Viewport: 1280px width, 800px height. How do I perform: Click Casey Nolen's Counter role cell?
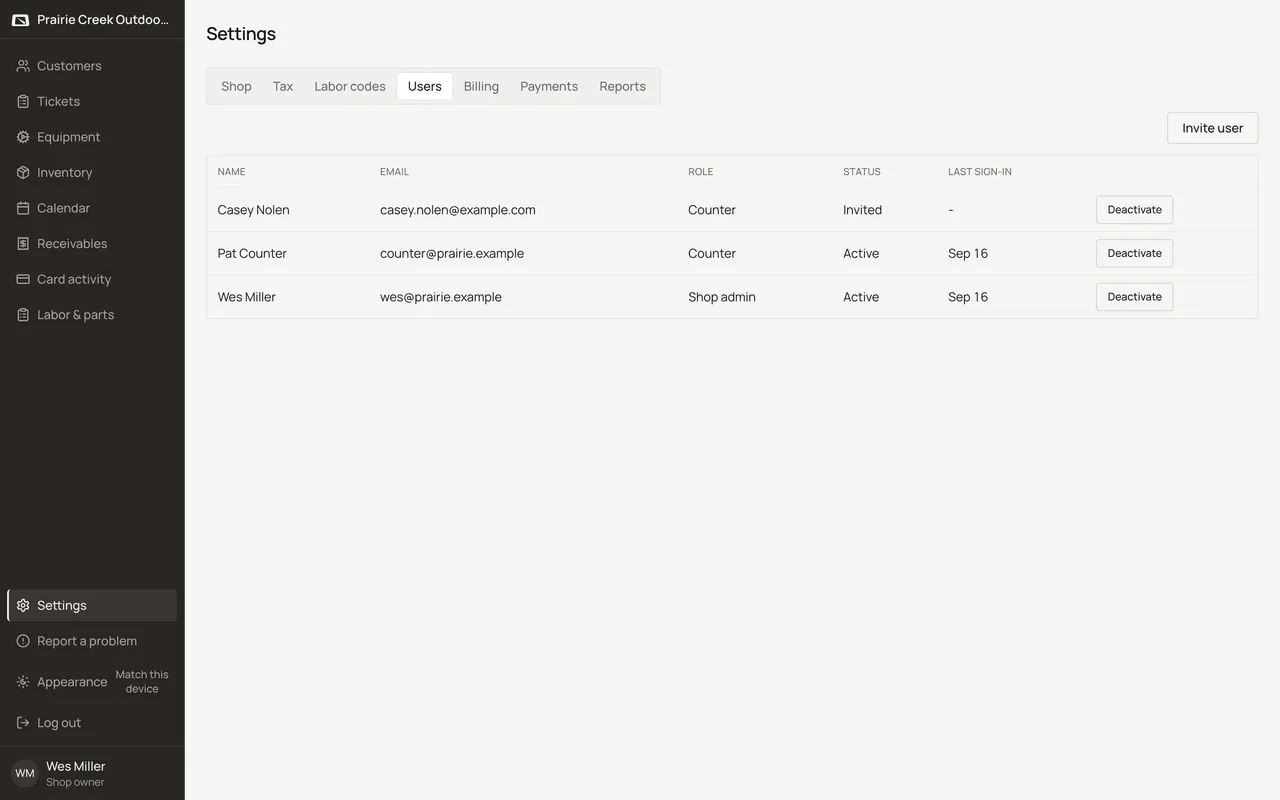(712, 210)
